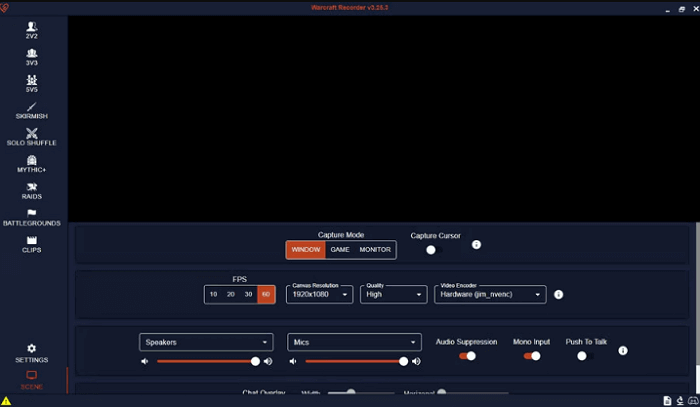700x407 pixels.
Task: Click the Warcraft Recorder logo icon
Action: tap(4, 8)
